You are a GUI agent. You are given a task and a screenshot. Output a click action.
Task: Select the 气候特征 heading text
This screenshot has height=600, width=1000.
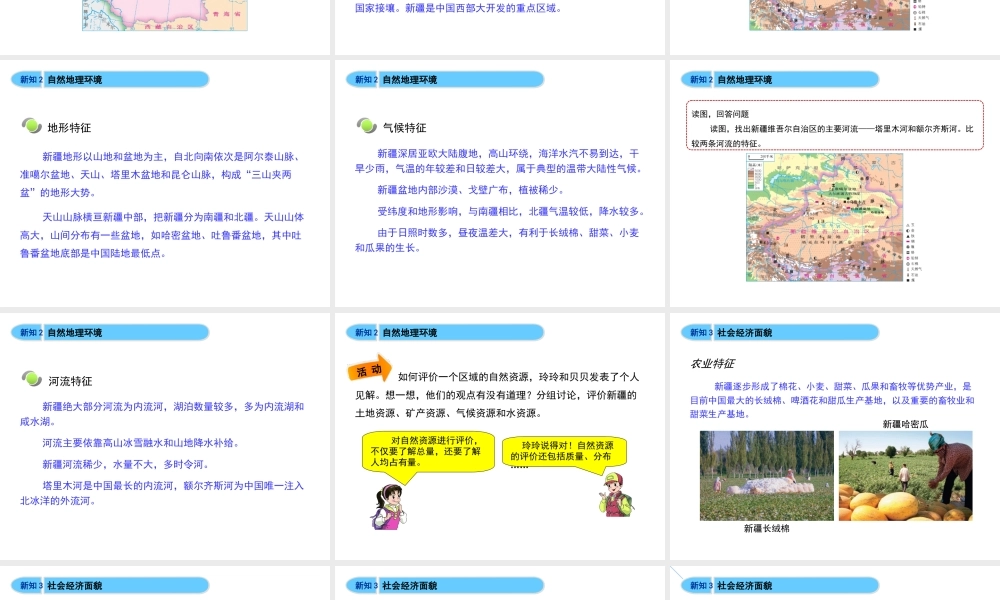404,128
